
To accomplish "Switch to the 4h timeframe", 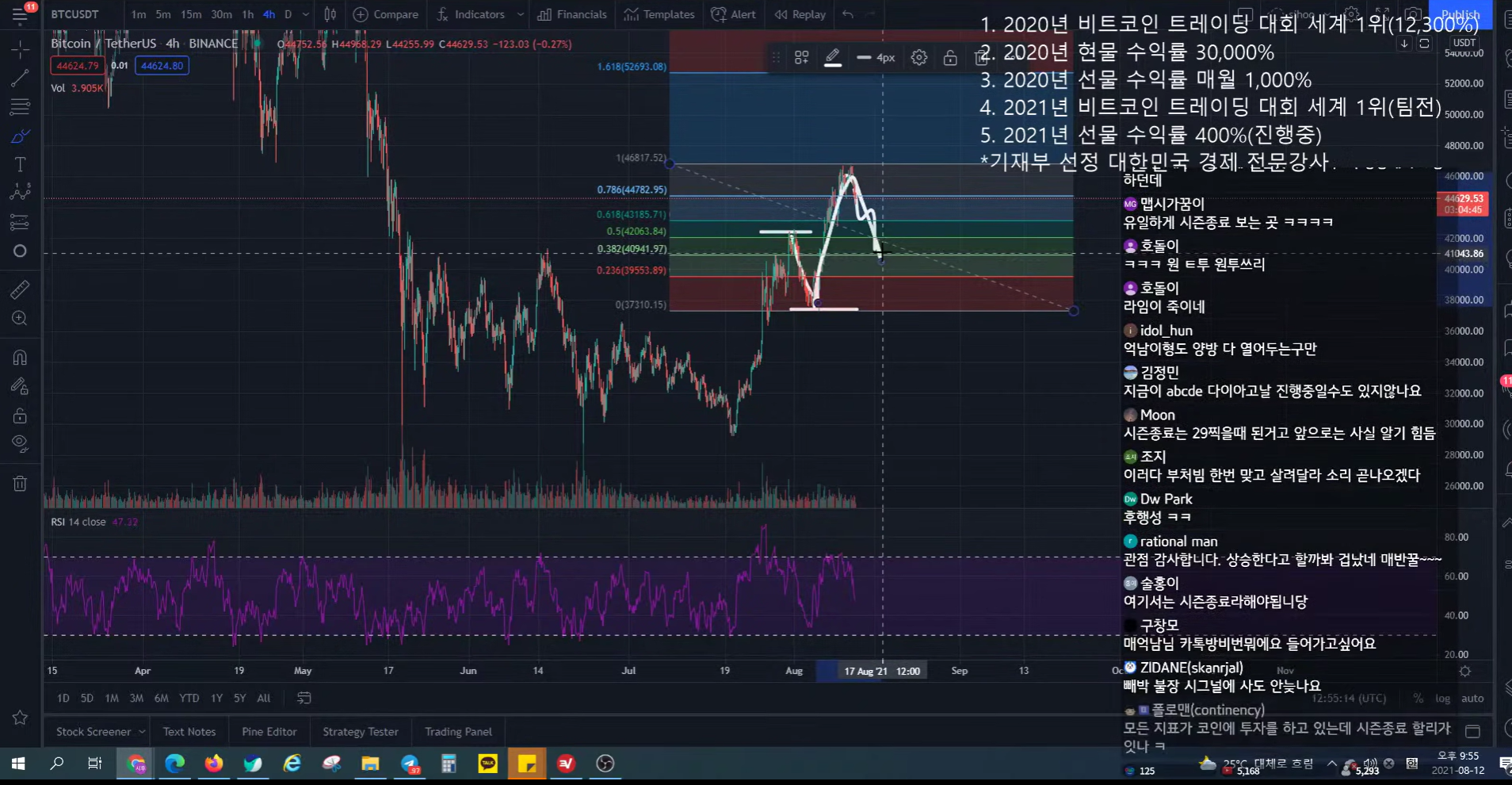I will tap(269, 14).
